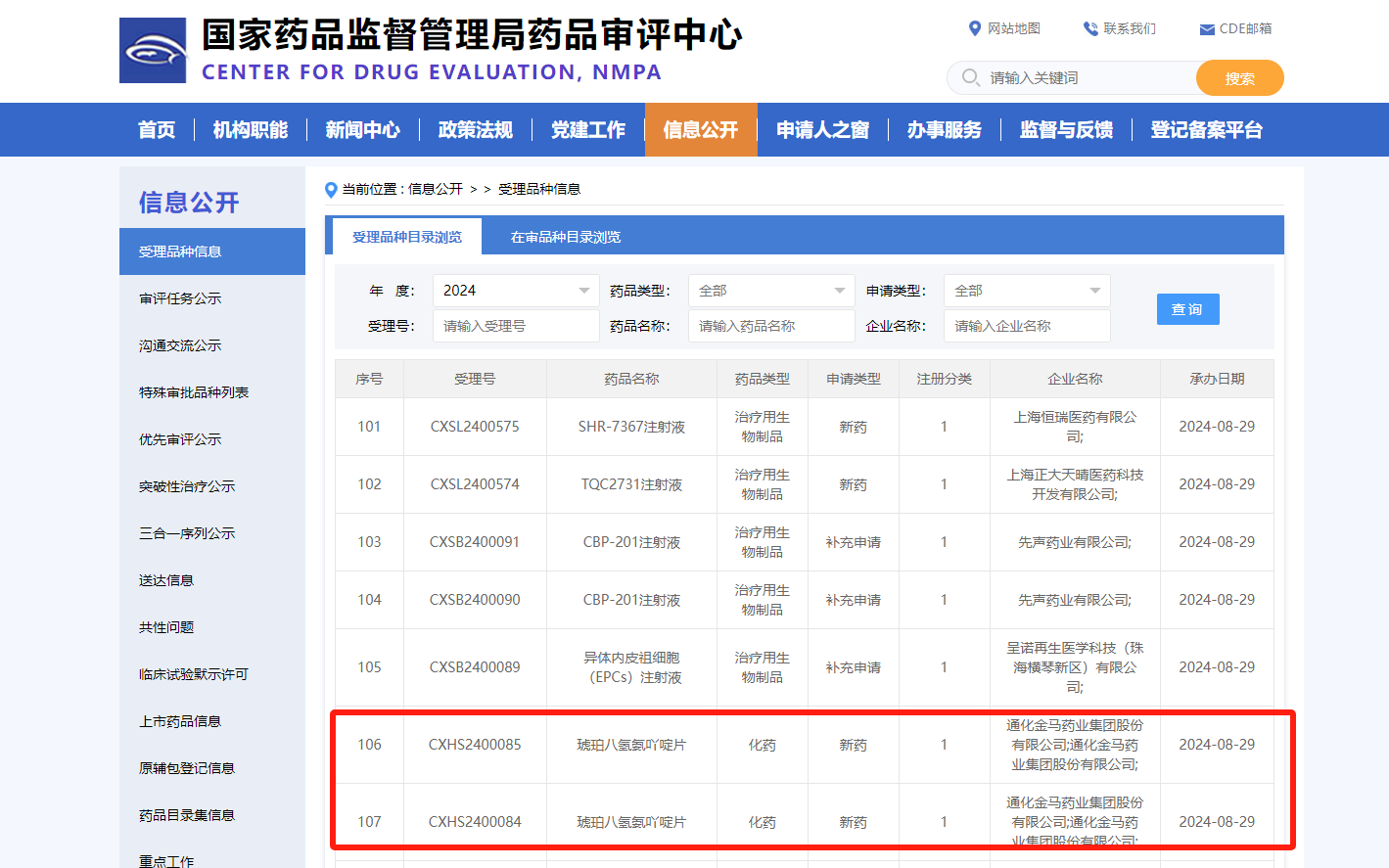Click the magnifier icon in search box
This screenshot has width=1389, height=868.
click(x=970, y=77)
